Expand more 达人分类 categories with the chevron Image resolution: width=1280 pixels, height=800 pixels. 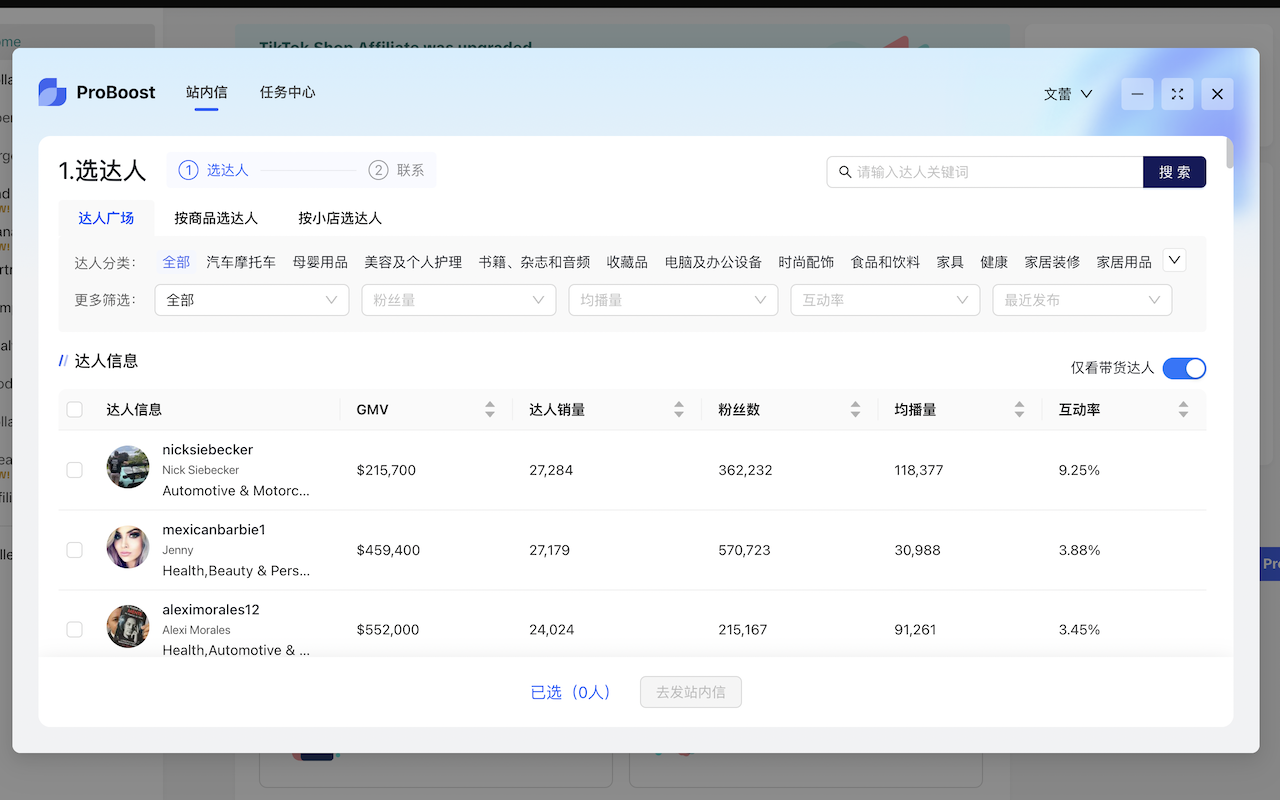tap(1174, 259)
